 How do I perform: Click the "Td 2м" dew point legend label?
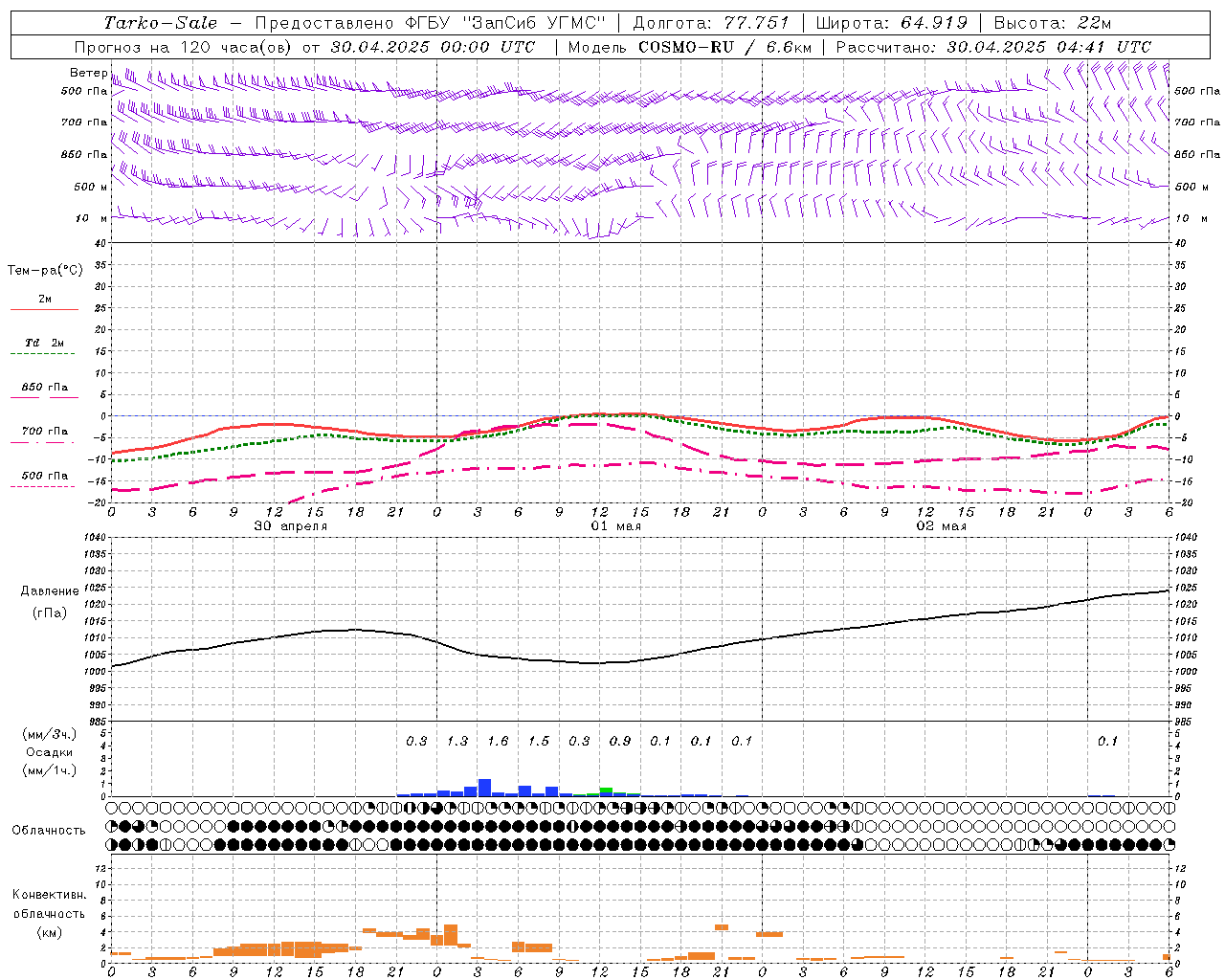pos(45,343)
